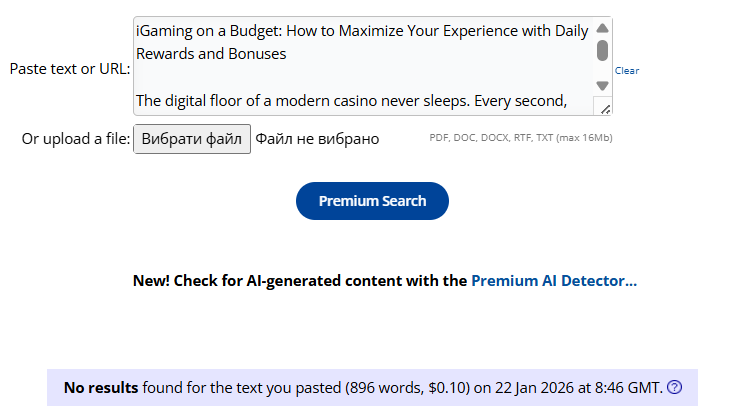Viewport: 748px width, 411px height.
Task: Click the 'Paste text or URL:' label
Action: [x=70, y=69]
